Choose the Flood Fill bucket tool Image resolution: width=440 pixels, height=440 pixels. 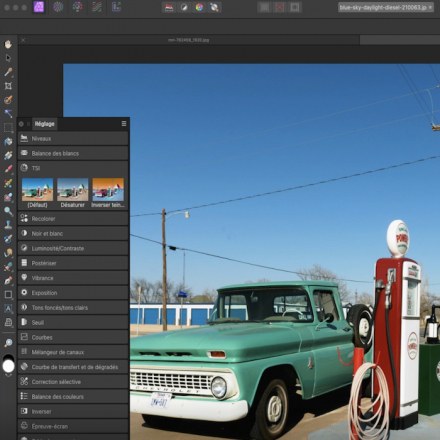[8, 141]
